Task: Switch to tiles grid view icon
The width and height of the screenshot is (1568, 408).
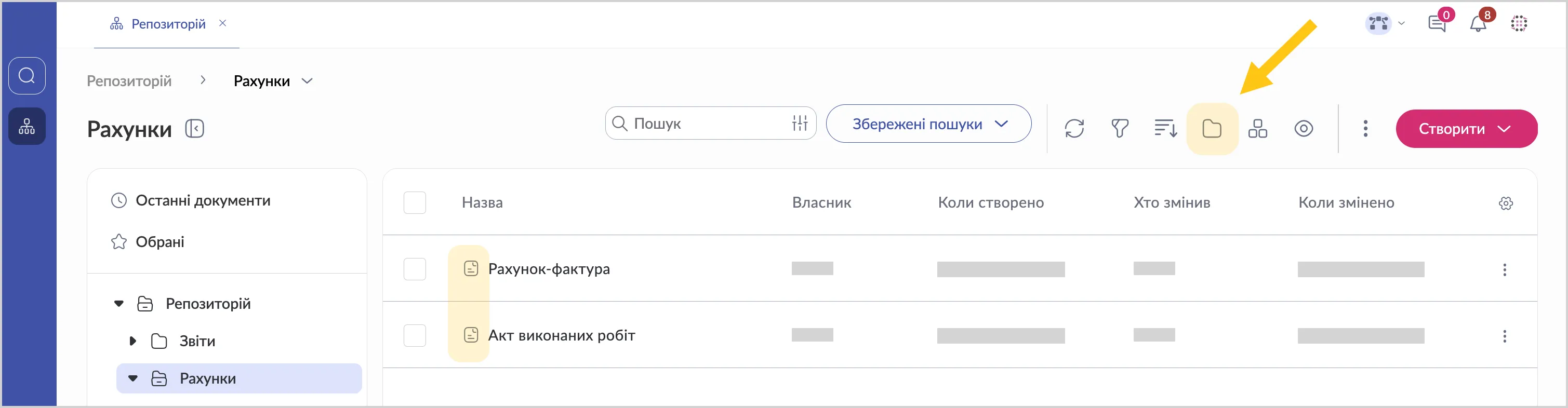Action: 1257,129
